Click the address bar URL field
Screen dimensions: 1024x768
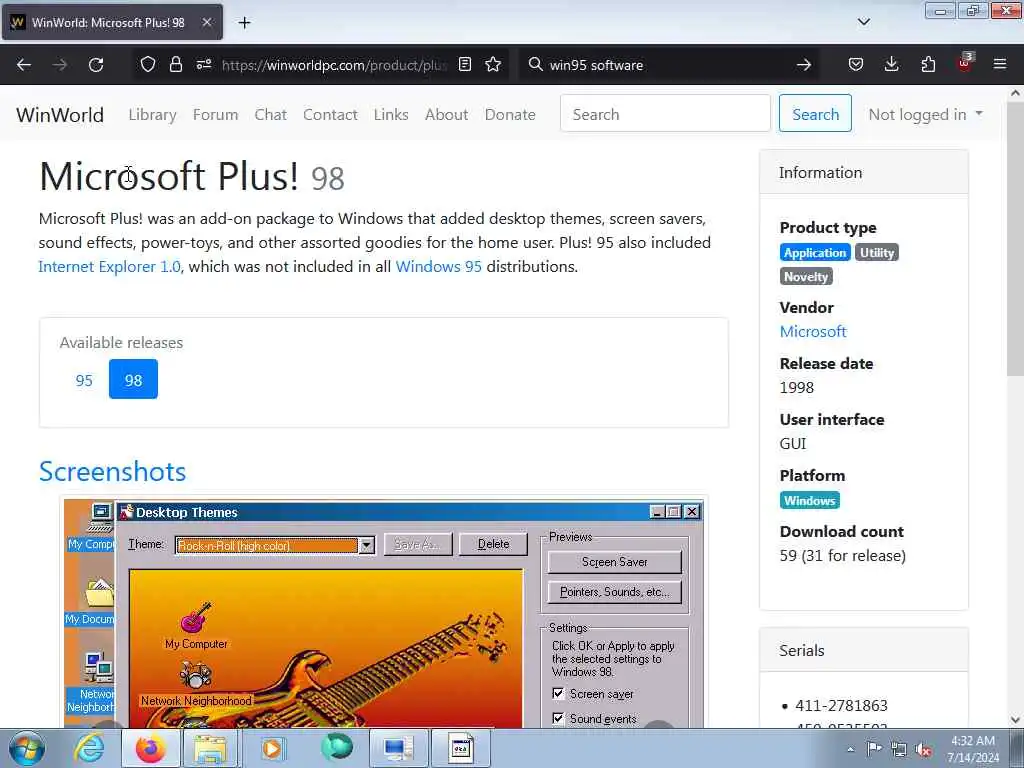click(x=334, y=65)
